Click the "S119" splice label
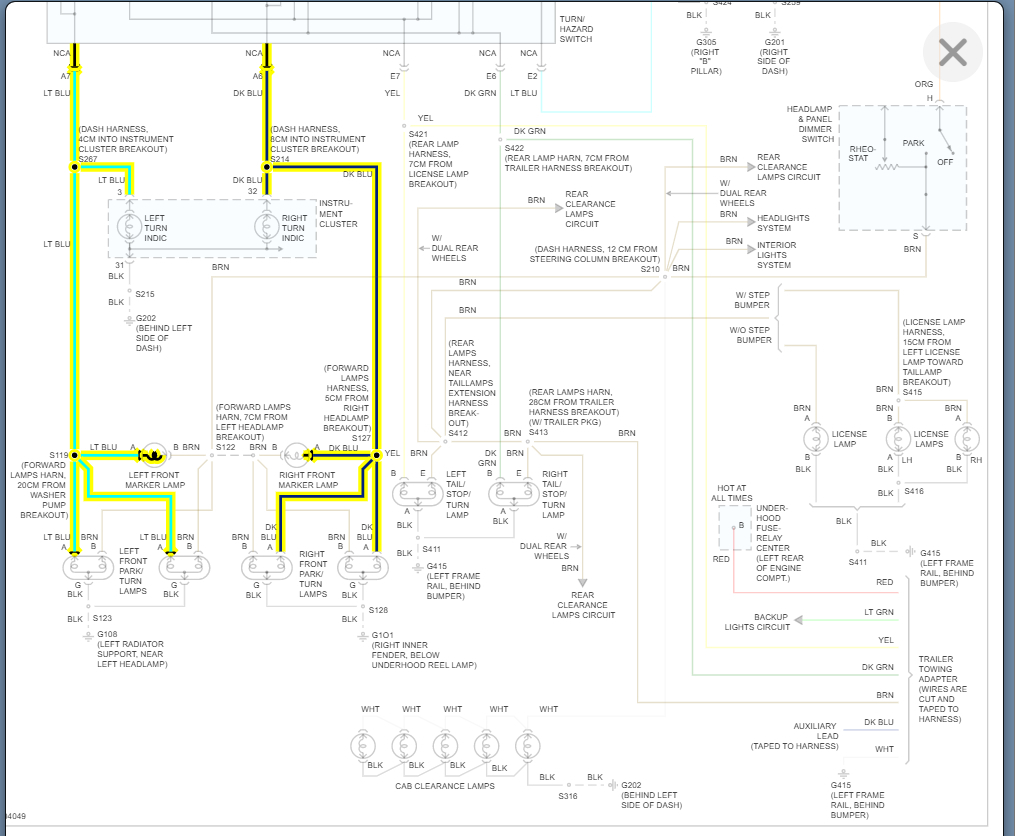 point(58,455)
